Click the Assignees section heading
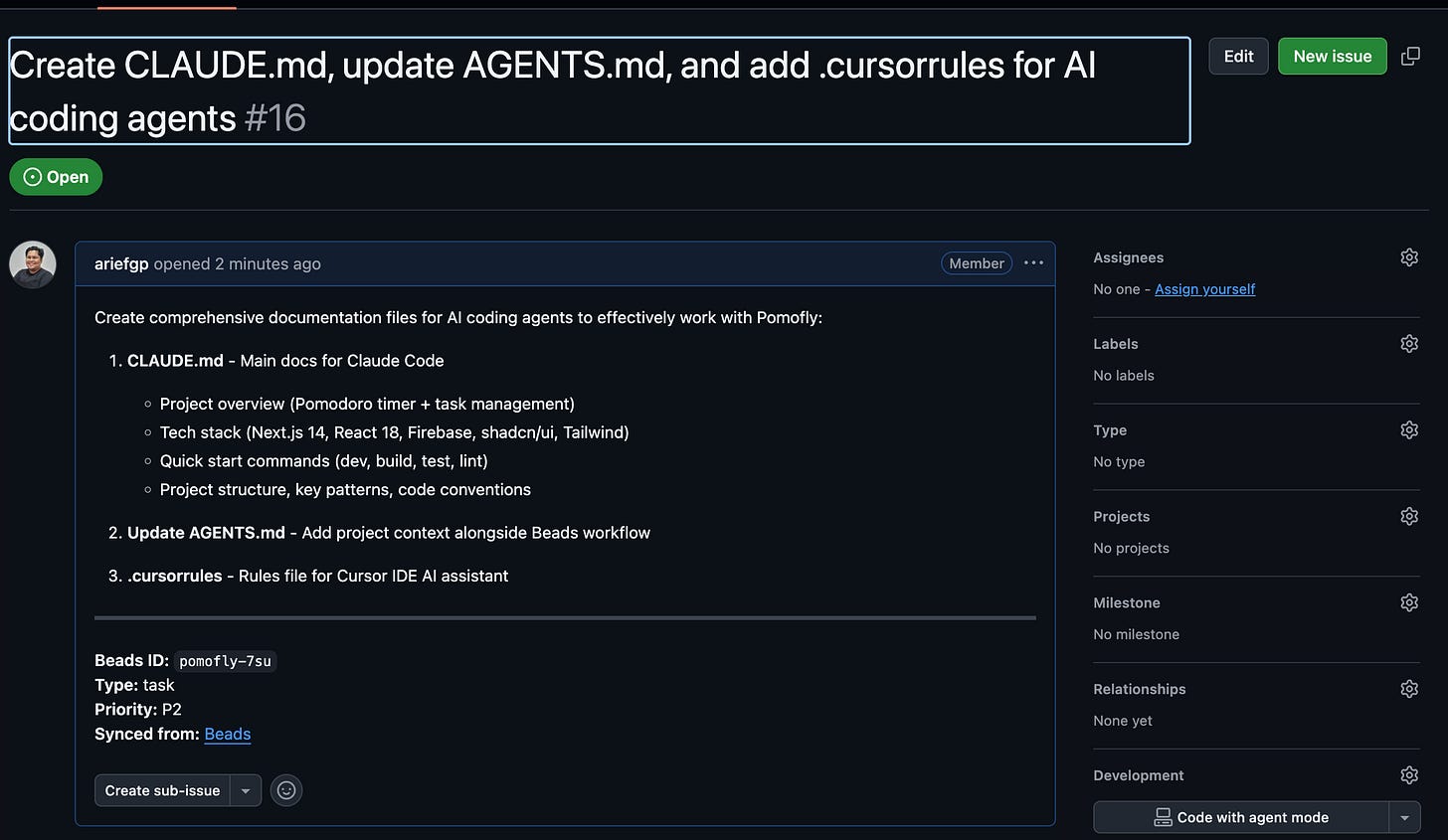Screen dimensions: 1448x840 [1128, 257]
